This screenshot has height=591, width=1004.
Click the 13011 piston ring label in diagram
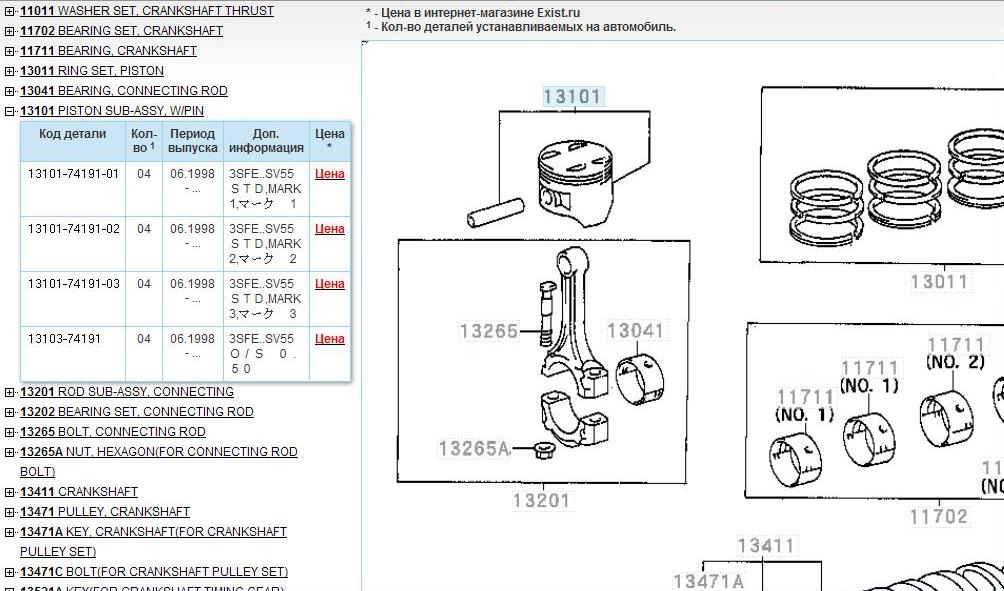click(938, 282)
